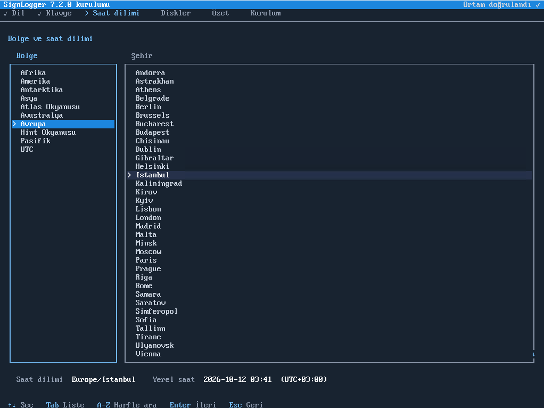Select Astrakhan city
544x408 pixels.
pos(330,81)
